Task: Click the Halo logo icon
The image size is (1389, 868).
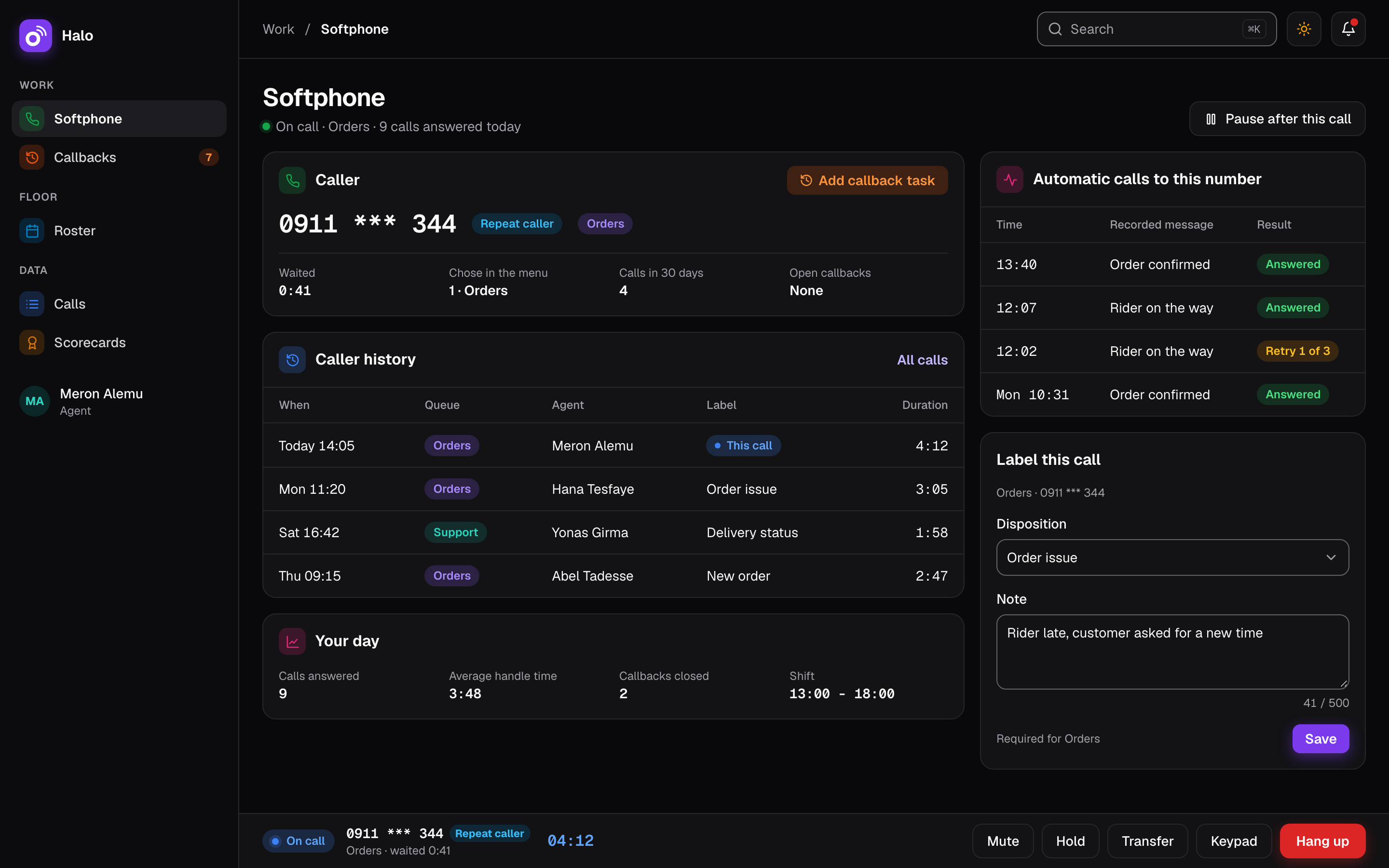Action: coord(36,36)
